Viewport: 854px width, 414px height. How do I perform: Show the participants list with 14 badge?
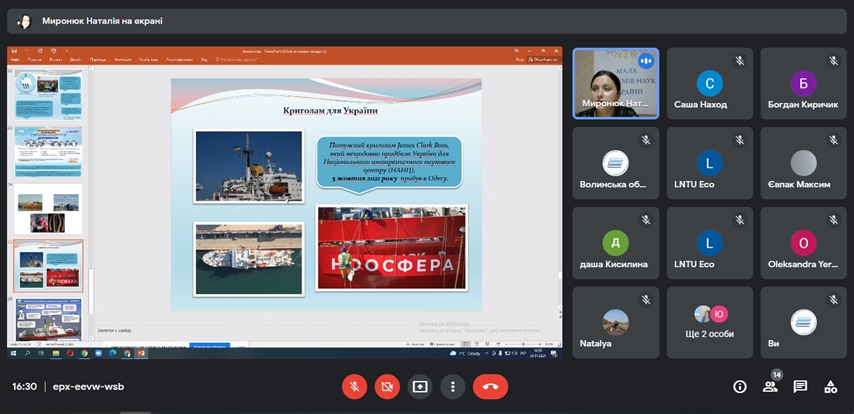(x=770, y=386)
